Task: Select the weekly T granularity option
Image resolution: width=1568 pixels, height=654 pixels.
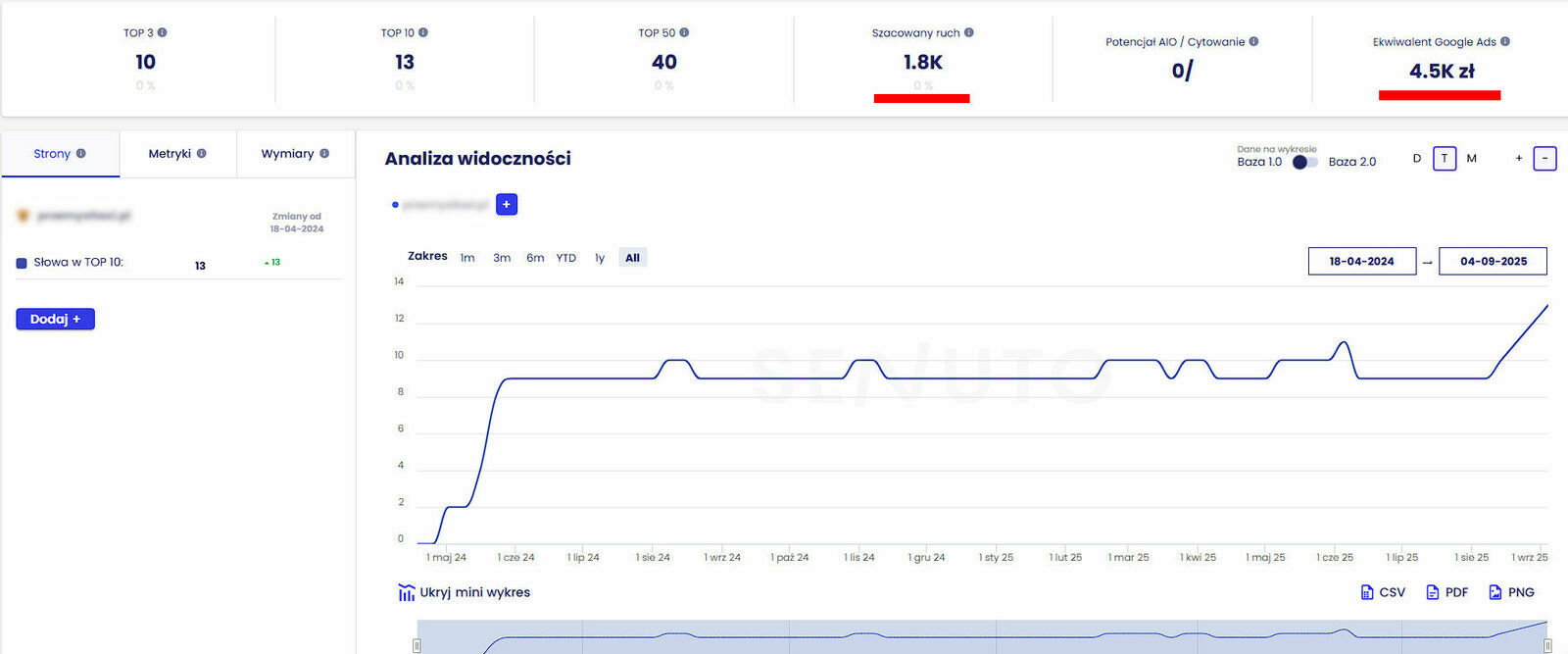Action: (x=1445, y=159)
